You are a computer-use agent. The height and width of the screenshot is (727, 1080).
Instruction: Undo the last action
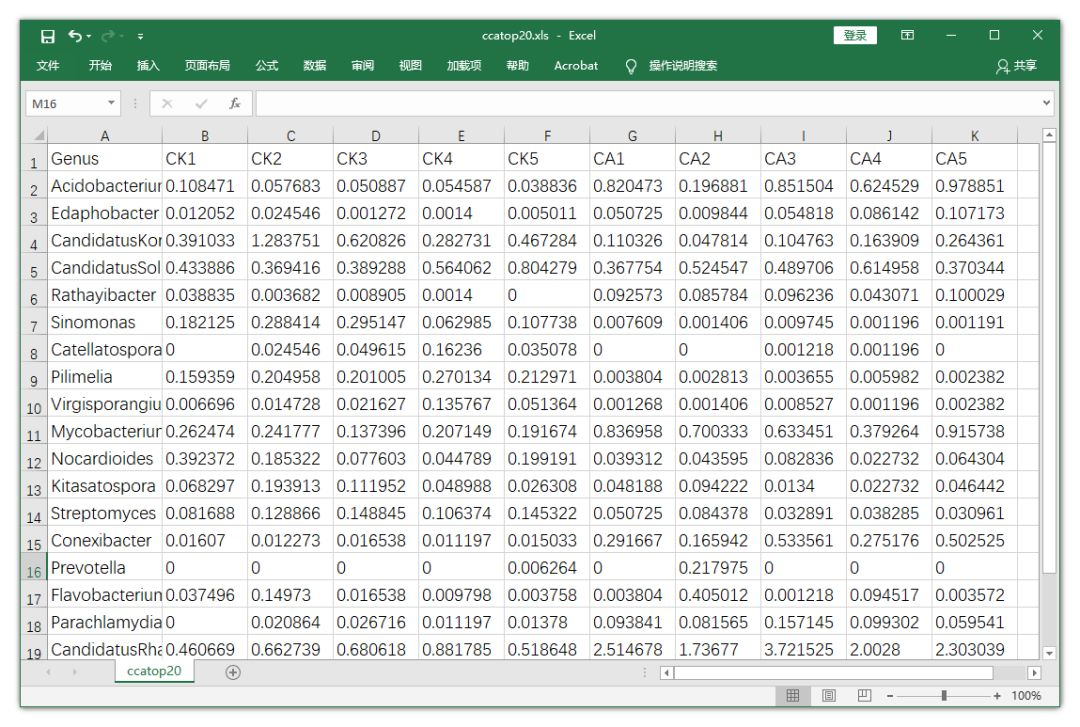tap(74, 36)
